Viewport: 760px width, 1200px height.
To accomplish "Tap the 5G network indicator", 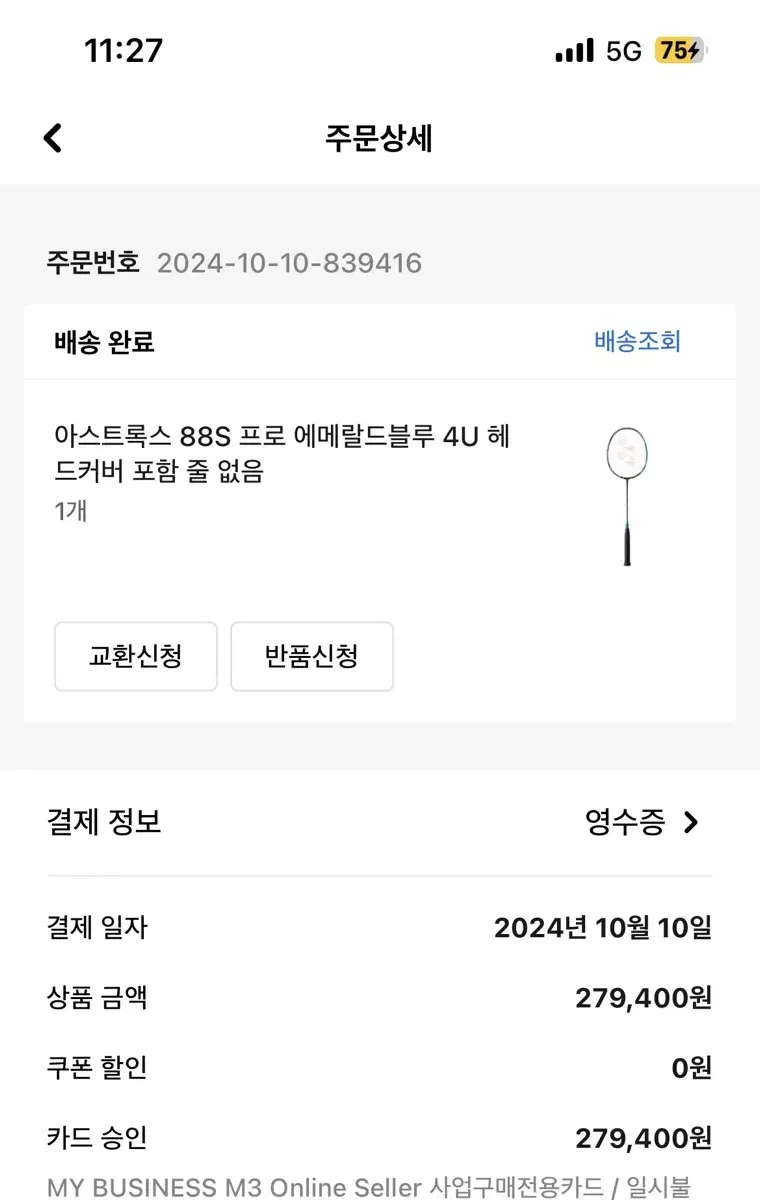I will coord(624,51).
